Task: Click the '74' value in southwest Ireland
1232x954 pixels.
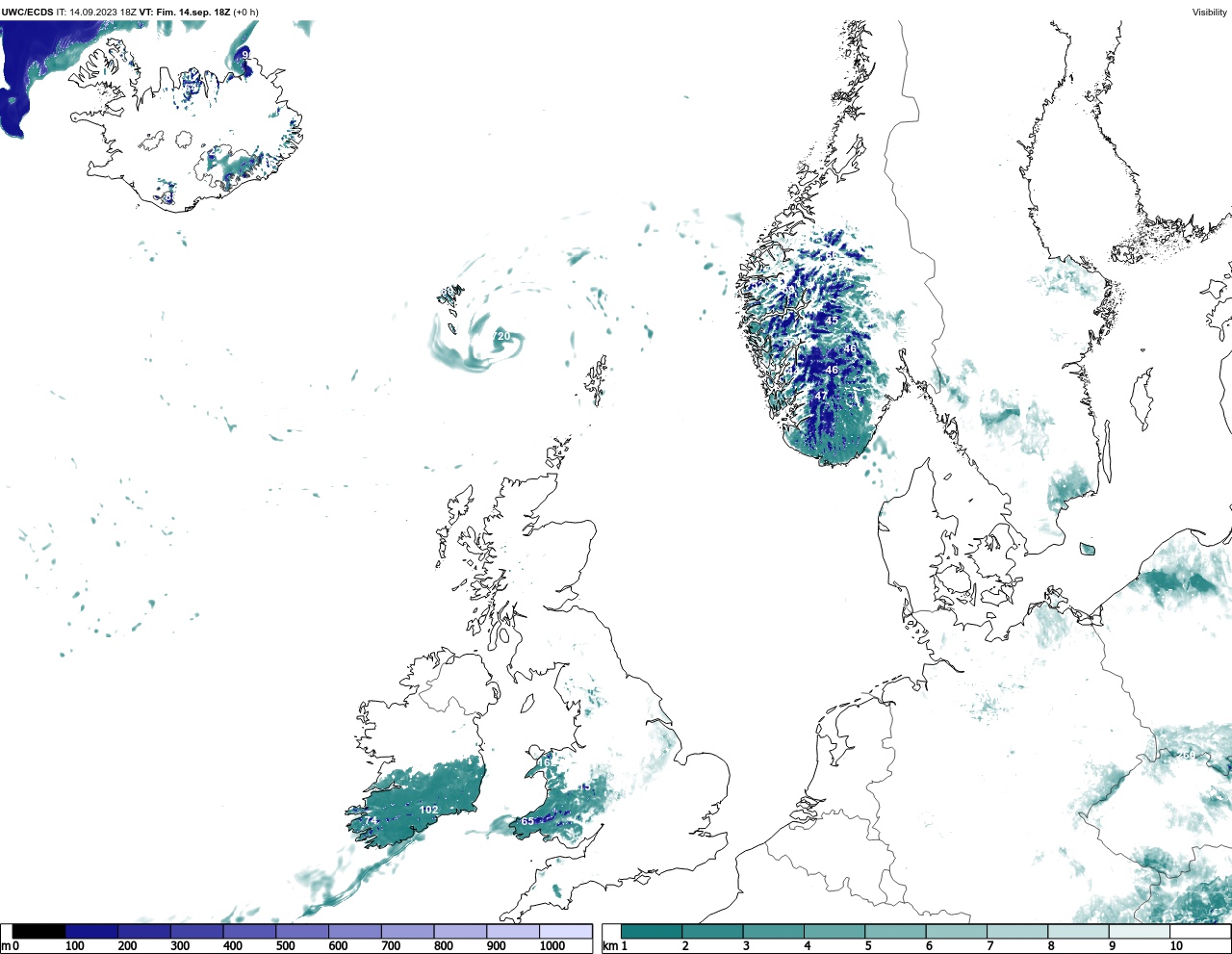Action: pyautogui.click(x=371, y=820)
